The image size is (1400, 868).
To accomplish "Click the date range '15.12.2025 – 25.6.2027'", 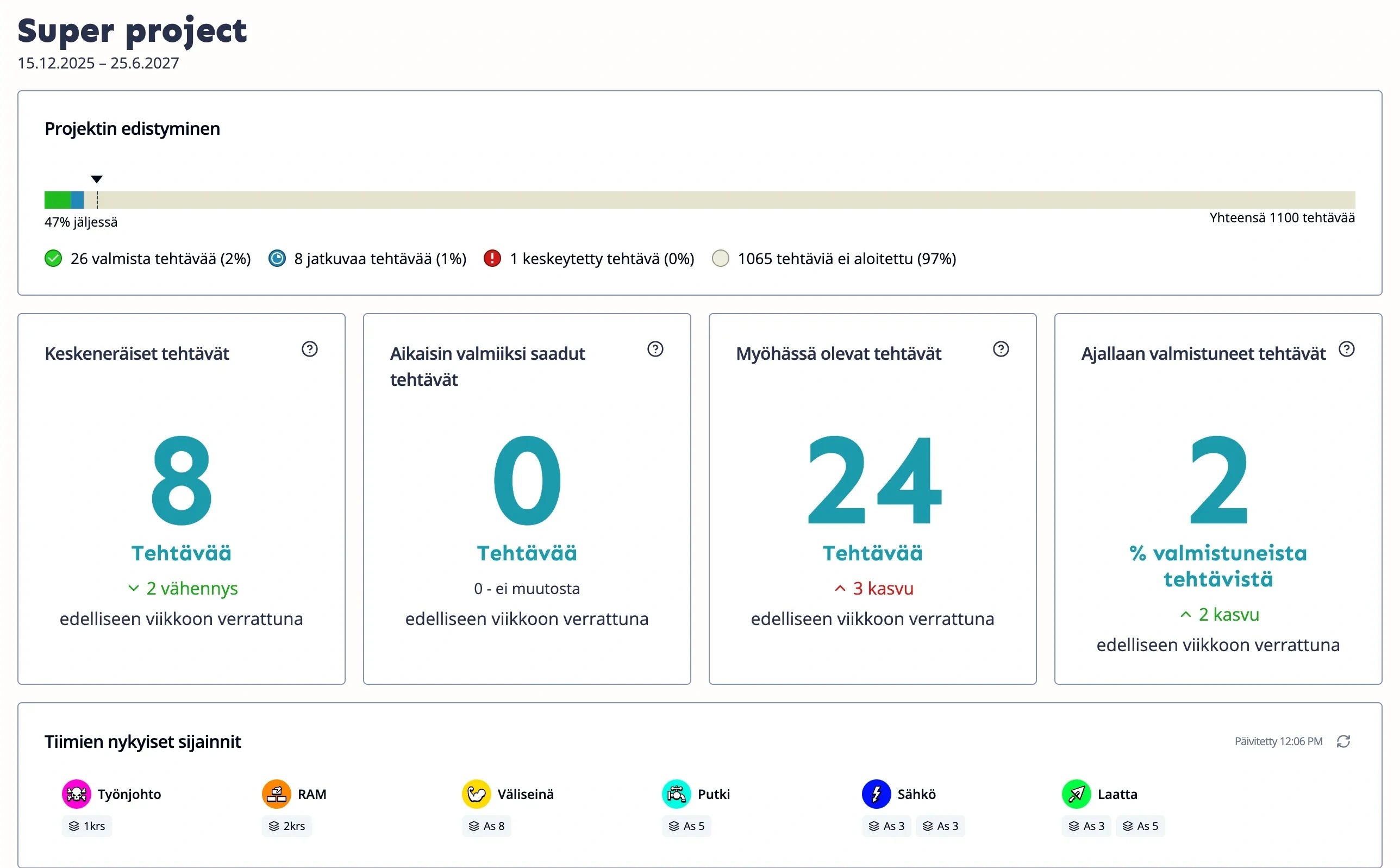I will (98, 63).
